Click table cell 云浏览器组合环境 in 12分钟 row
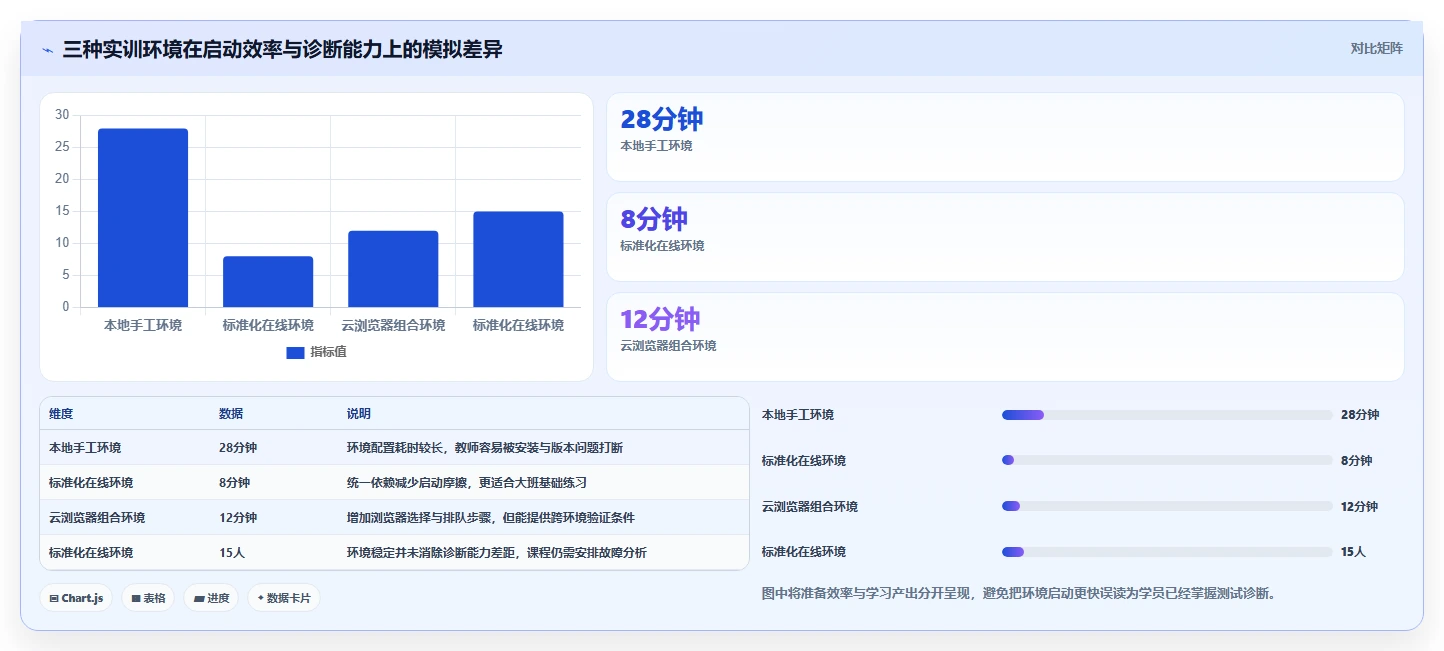 pos(97,518)
